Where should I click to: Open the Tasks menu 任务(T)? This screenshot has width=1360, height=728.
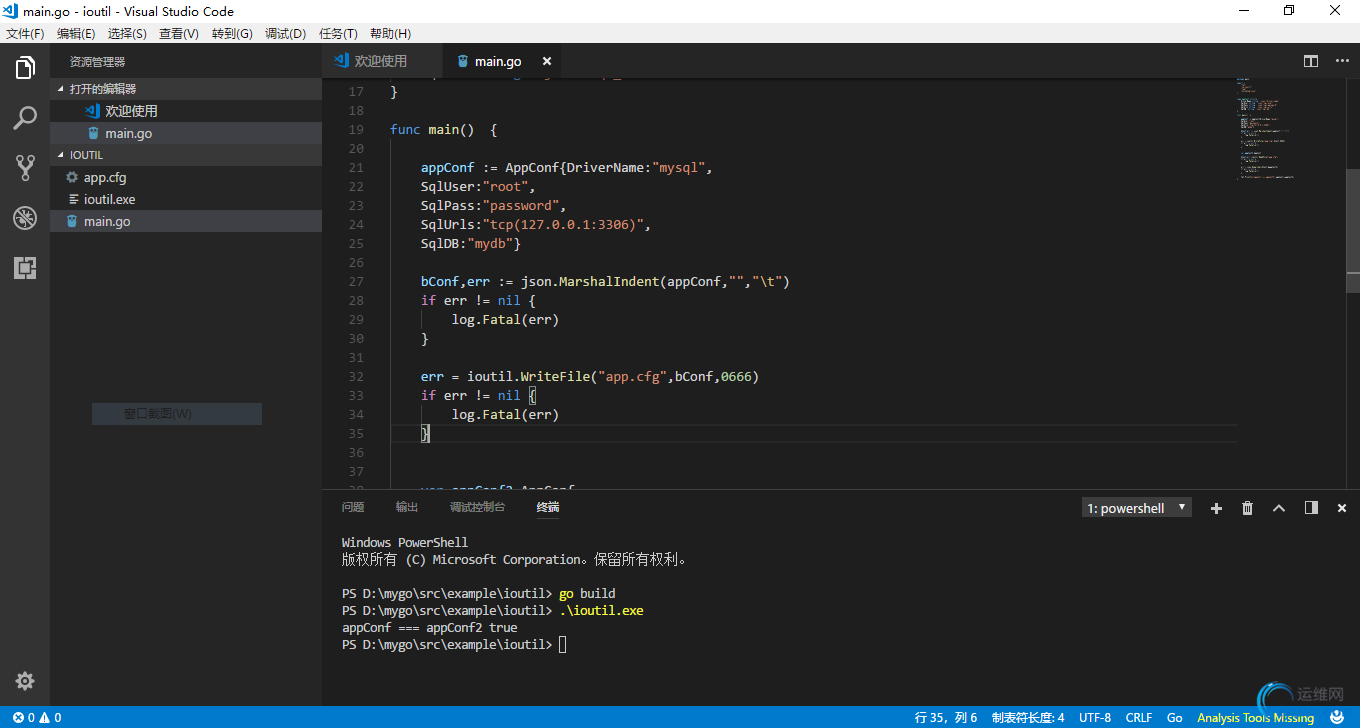338,33
